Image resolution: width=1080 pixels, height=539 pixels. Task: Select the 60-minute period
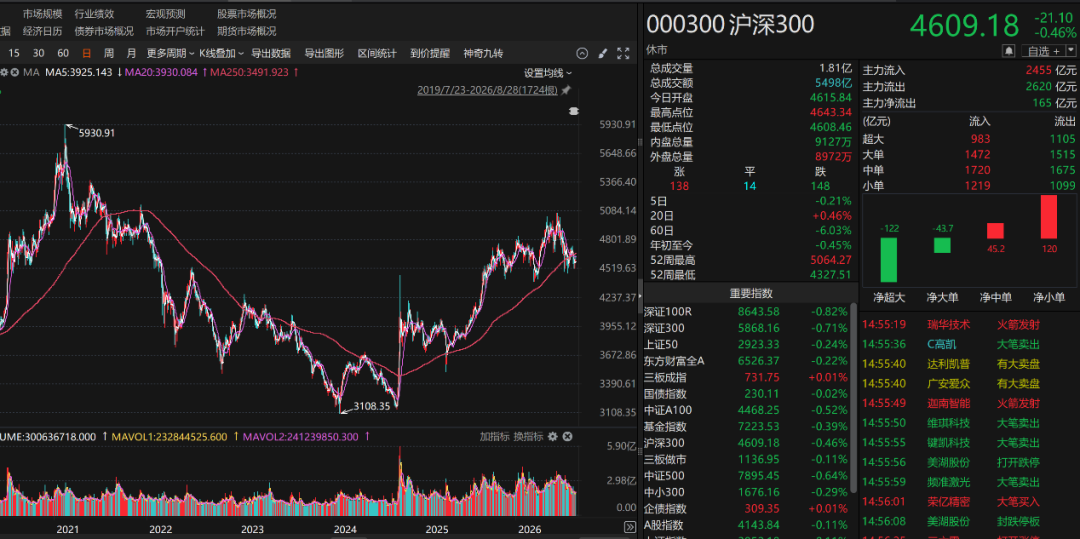[63, 53]
